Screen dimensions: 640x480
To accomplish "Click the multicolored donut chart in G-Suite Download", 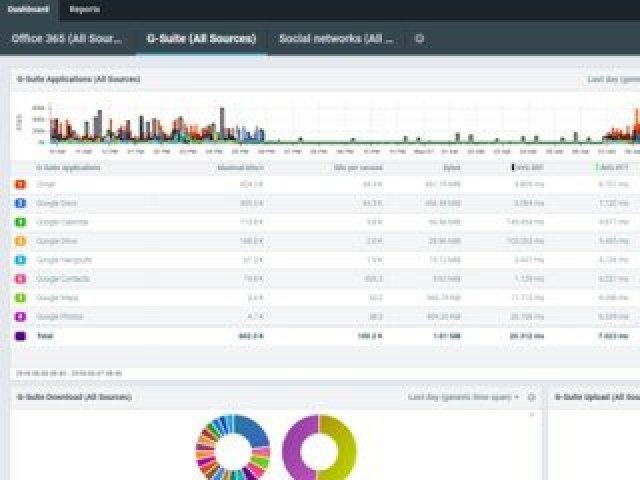I will pos(233,447).
